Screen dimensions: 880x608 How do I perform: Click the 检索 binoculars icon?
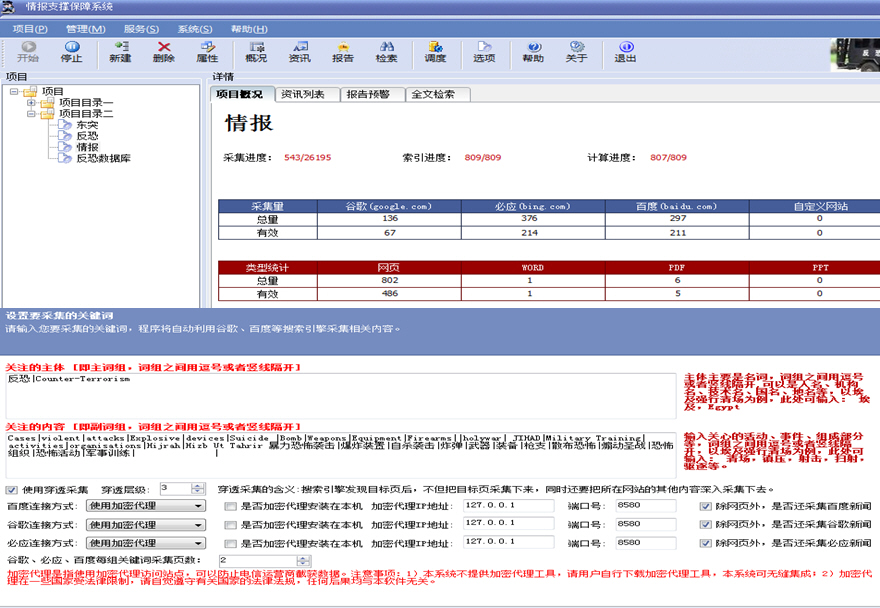click(x=387, y=51)
